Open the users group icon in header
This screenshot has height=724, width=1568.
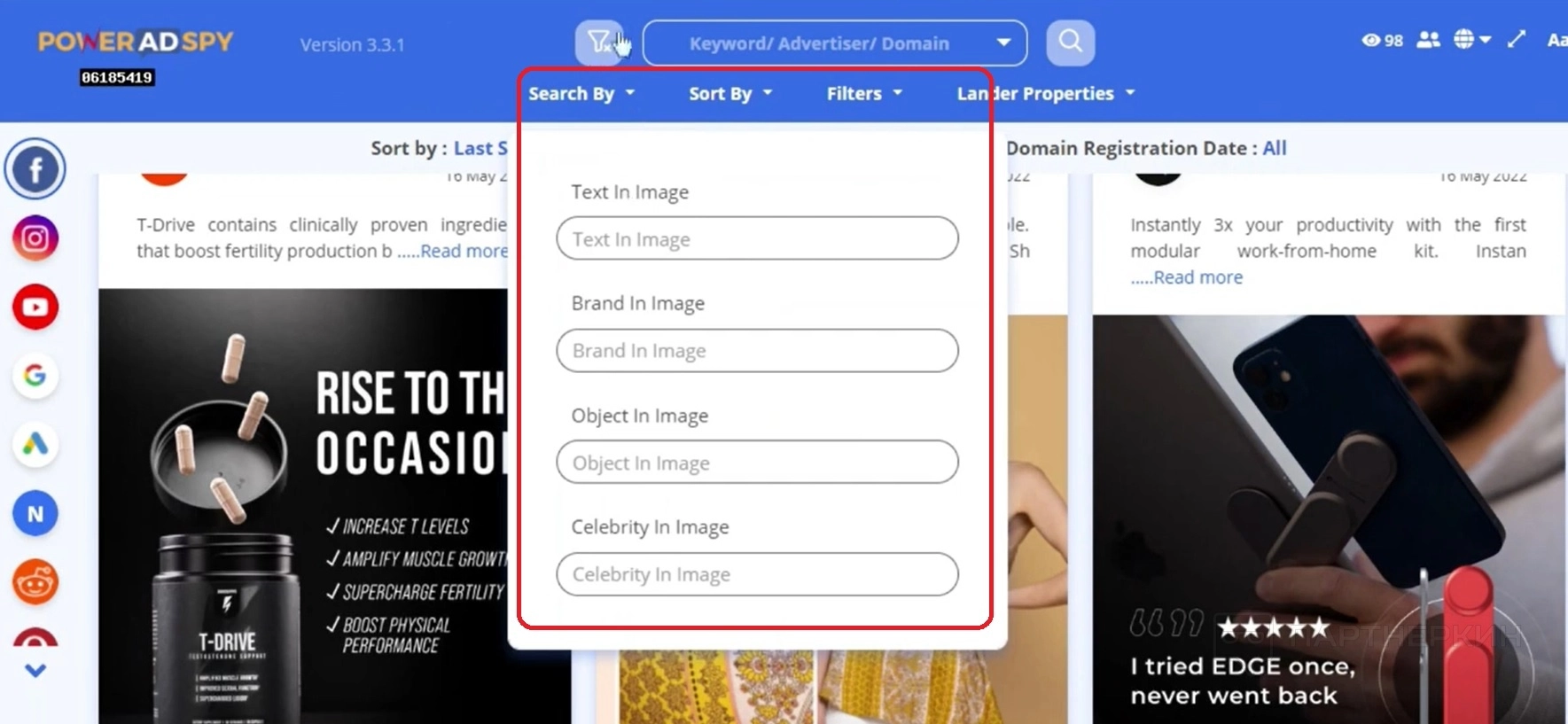tap(1428, 40)
